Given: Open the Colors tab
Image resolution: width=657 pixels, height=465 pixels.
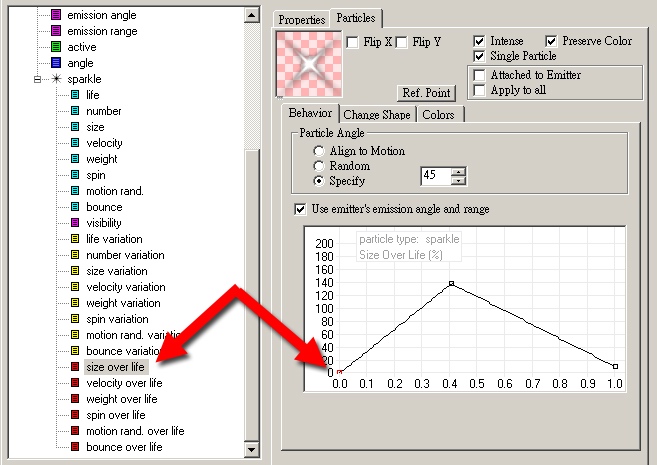Looking at the screenshot, I should point(438,115).
